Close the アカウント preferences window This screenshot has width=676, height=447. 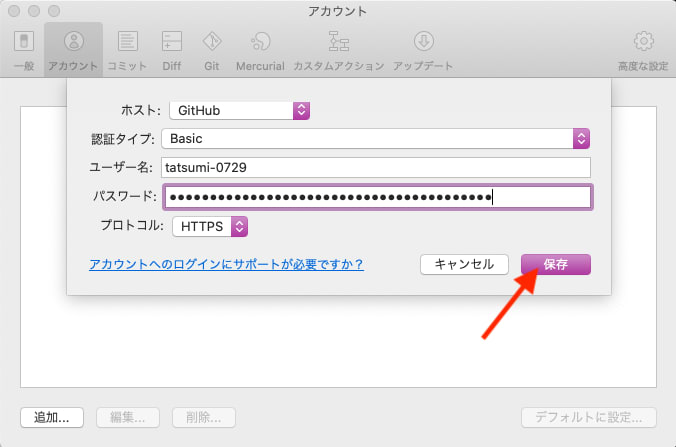14,11
